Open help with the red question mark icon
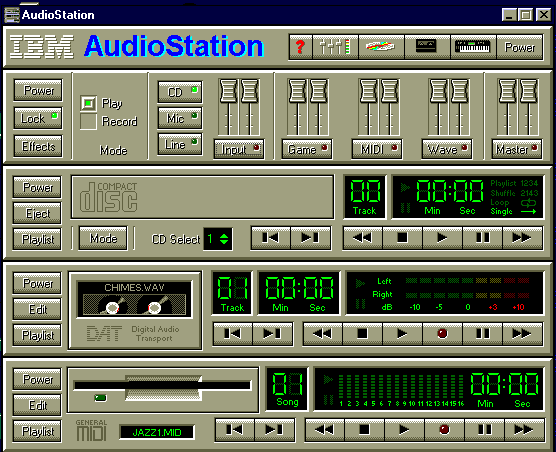The width and height of the screenshot is (556, 452). tap(301, 47)
